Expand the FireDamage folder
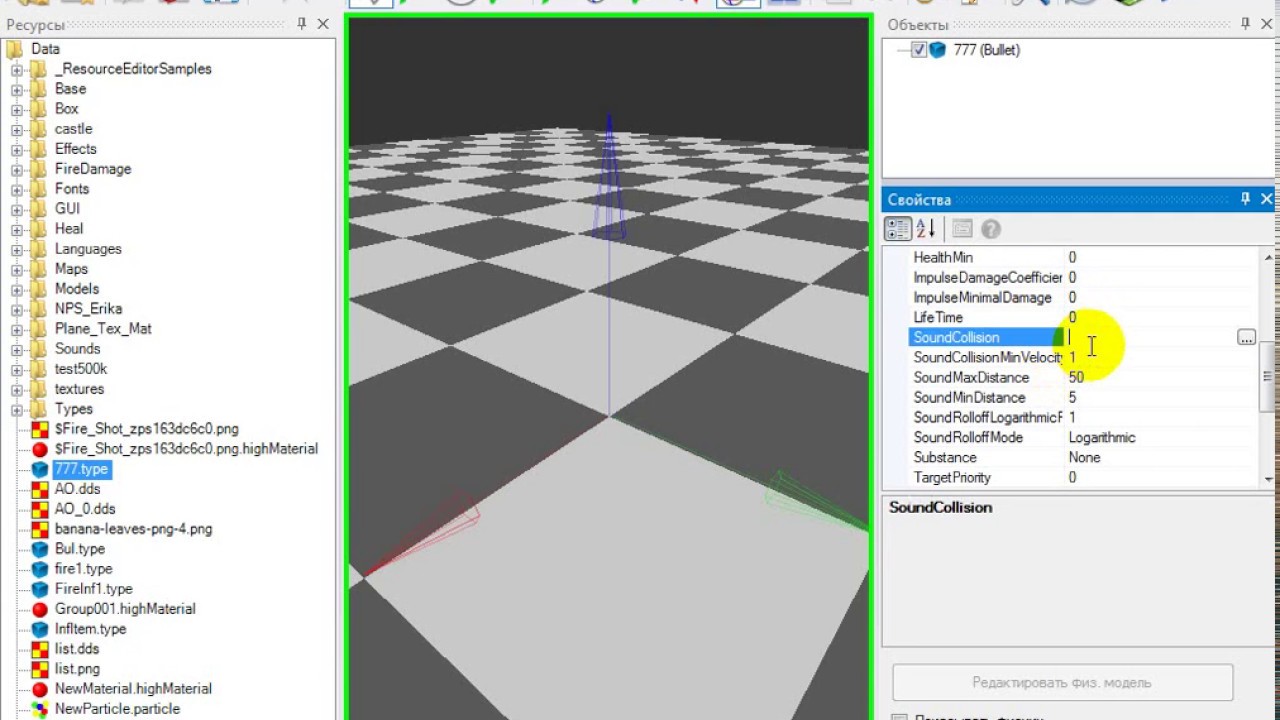Image resolution: width=1280 pixels, height=720 pixels. [x=16, y=169]
